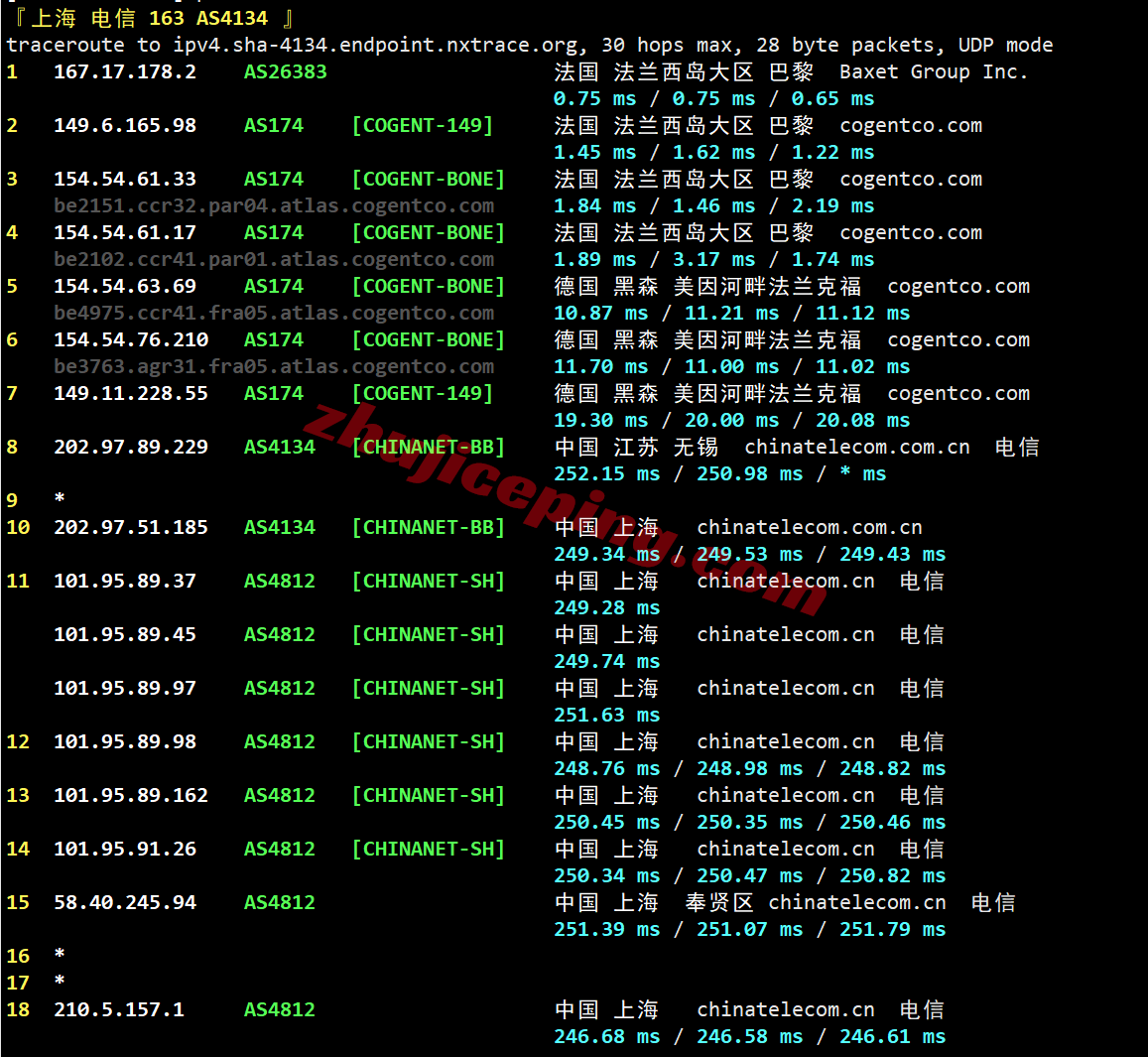Click latency 19.30 ms on hop 7
The width and height of the screenshot is (1148, 1057).
[x=600, y=421]
